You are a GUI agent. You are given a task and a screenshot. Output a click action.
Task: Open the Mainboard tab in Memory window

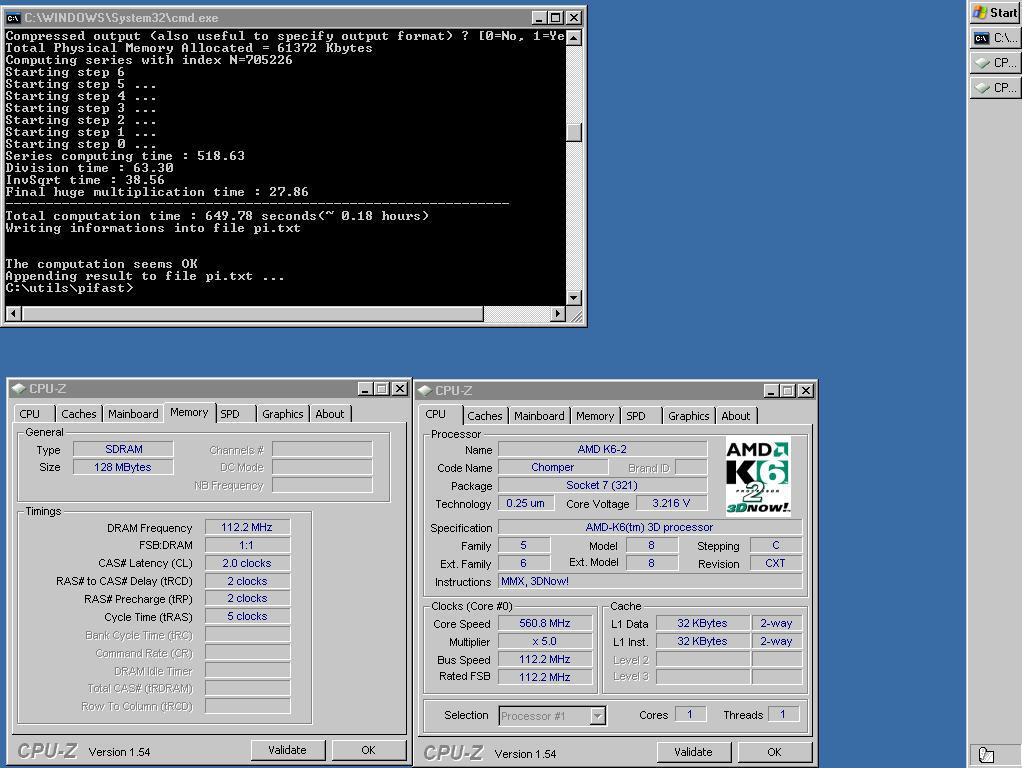coord(133,414)
